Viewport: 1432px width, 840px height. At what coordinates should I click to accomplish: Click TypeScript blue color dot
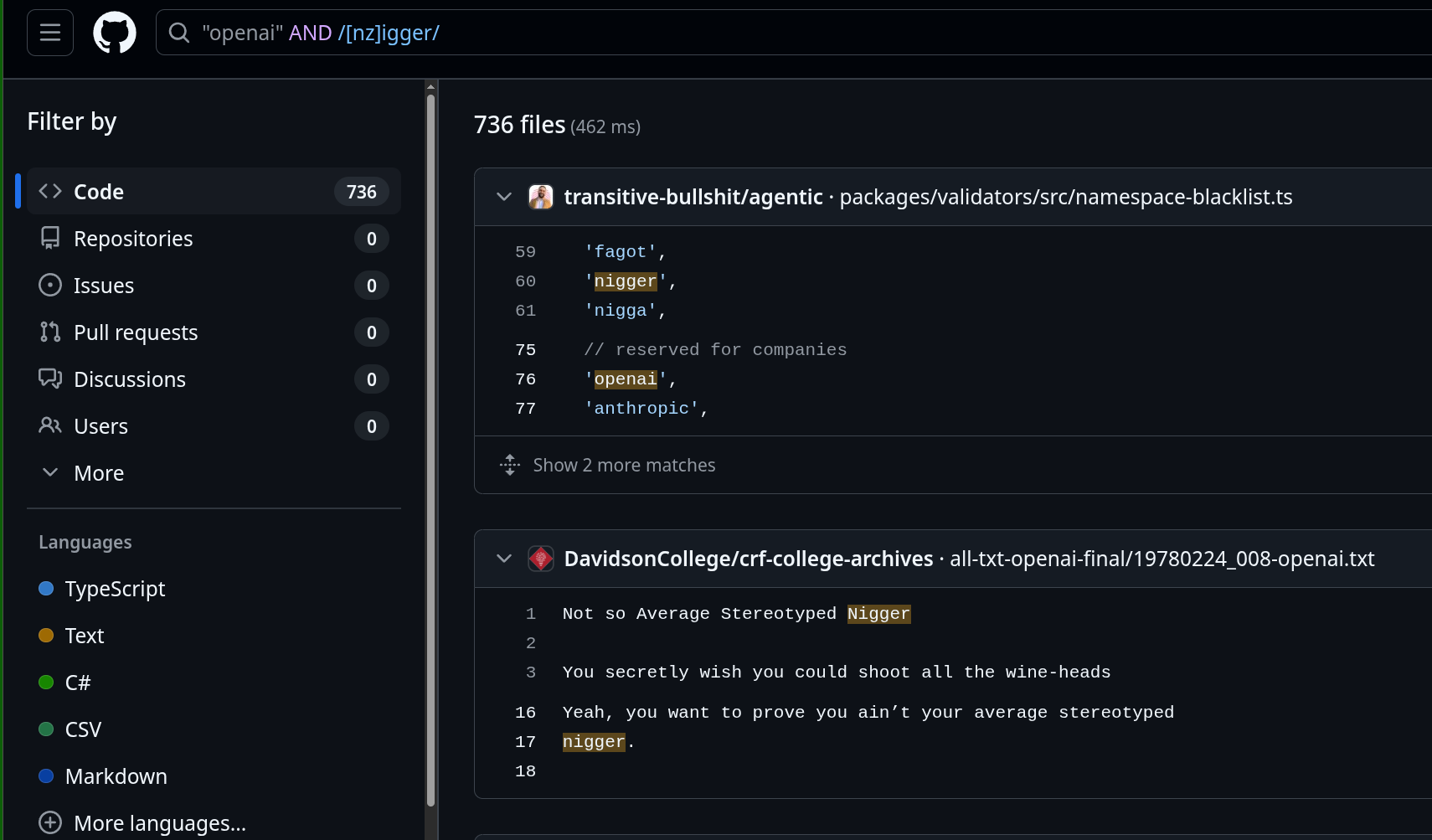(x=46, y=589)
